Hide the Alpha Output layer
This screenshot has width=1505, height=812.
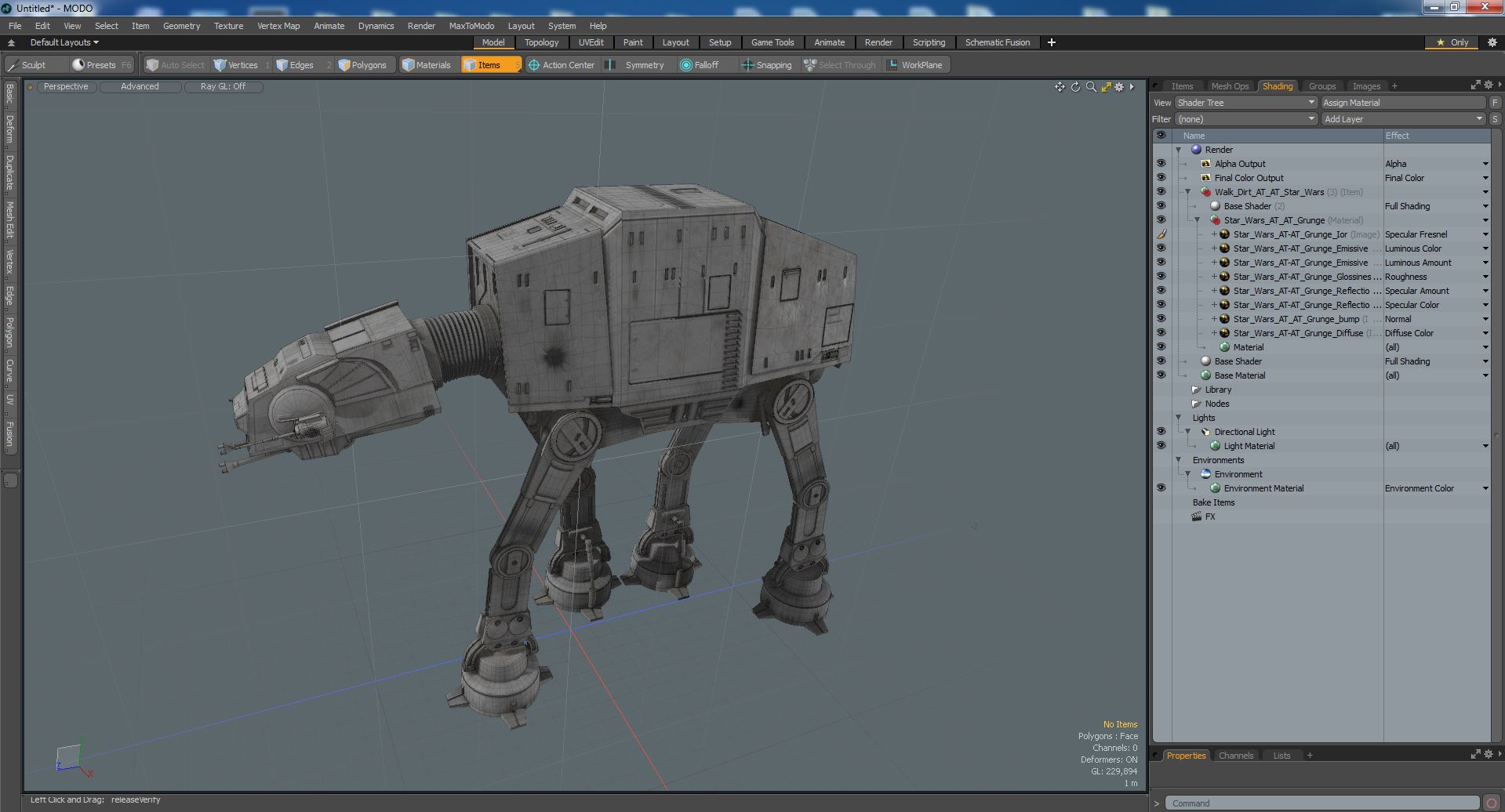(x=1161, y=164)
